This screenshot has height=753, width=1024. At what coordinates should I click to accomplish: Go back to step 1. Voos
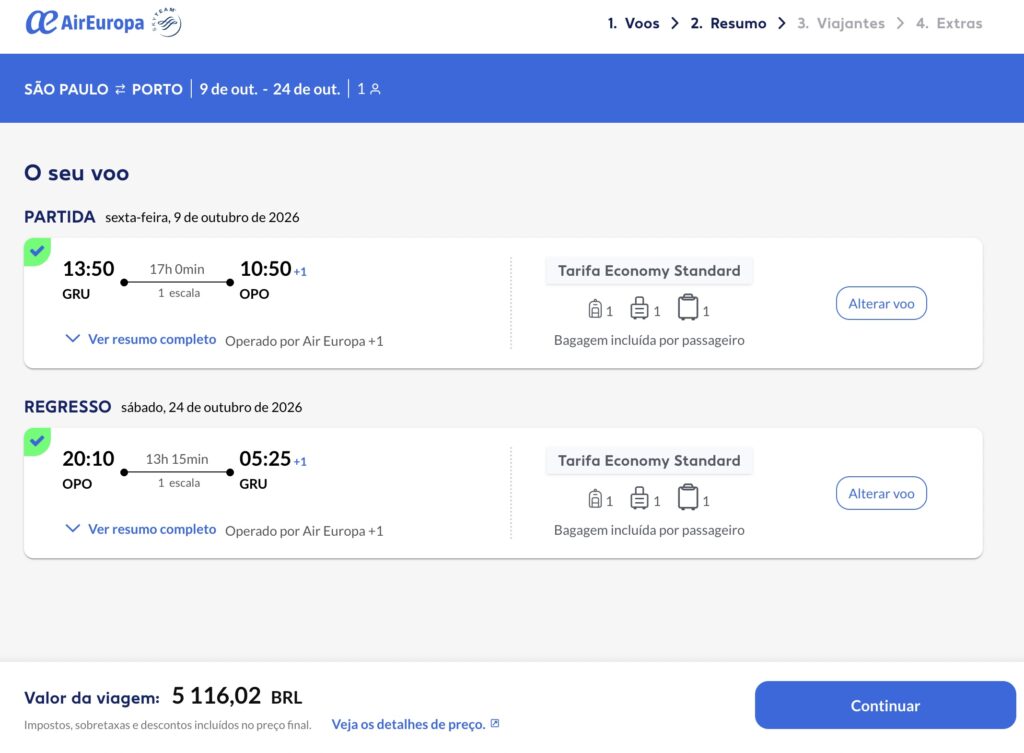tap(633, 23)
